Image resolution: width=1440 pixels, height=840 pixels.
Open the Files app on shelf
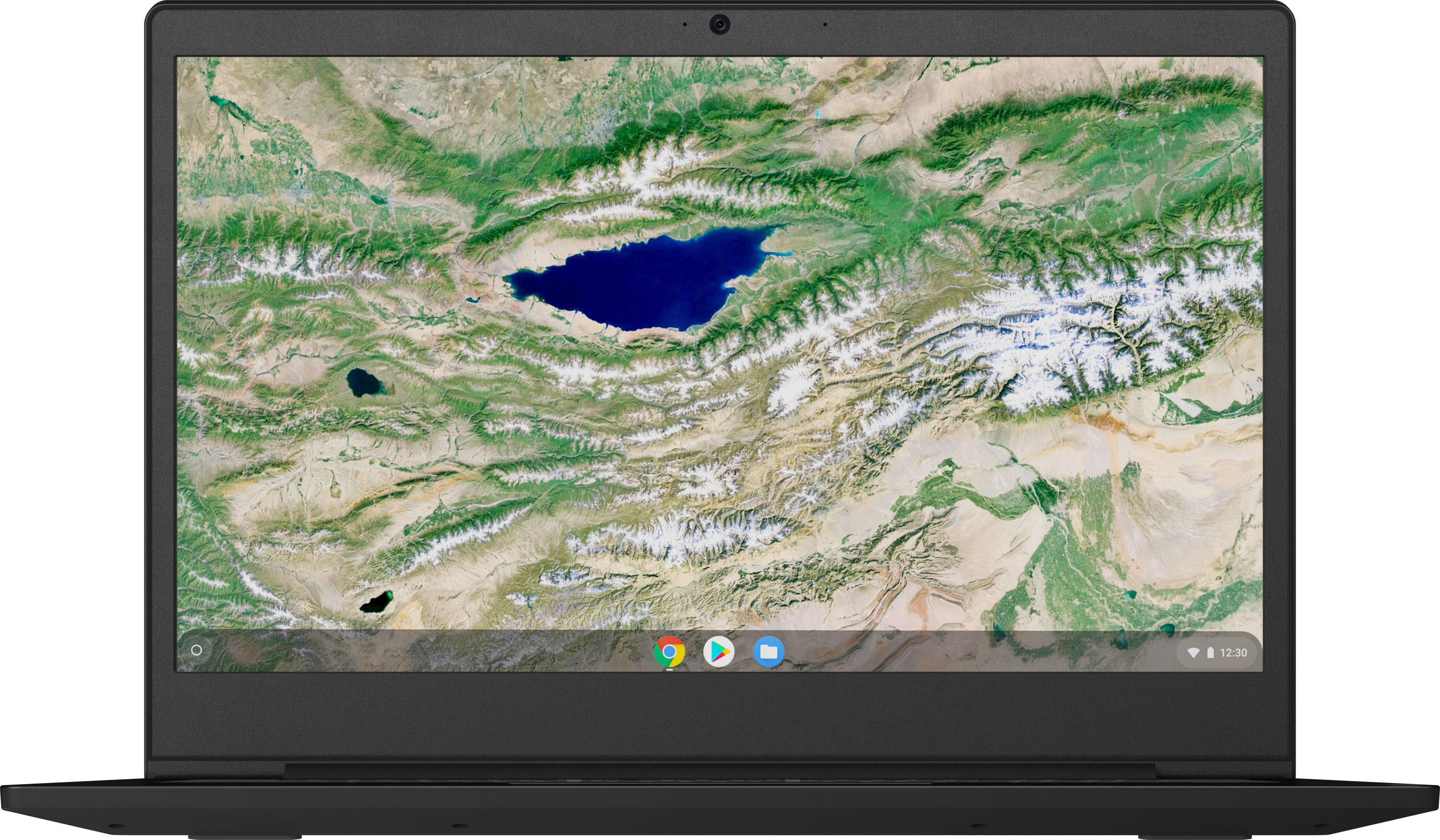click(x=769, y=652)
